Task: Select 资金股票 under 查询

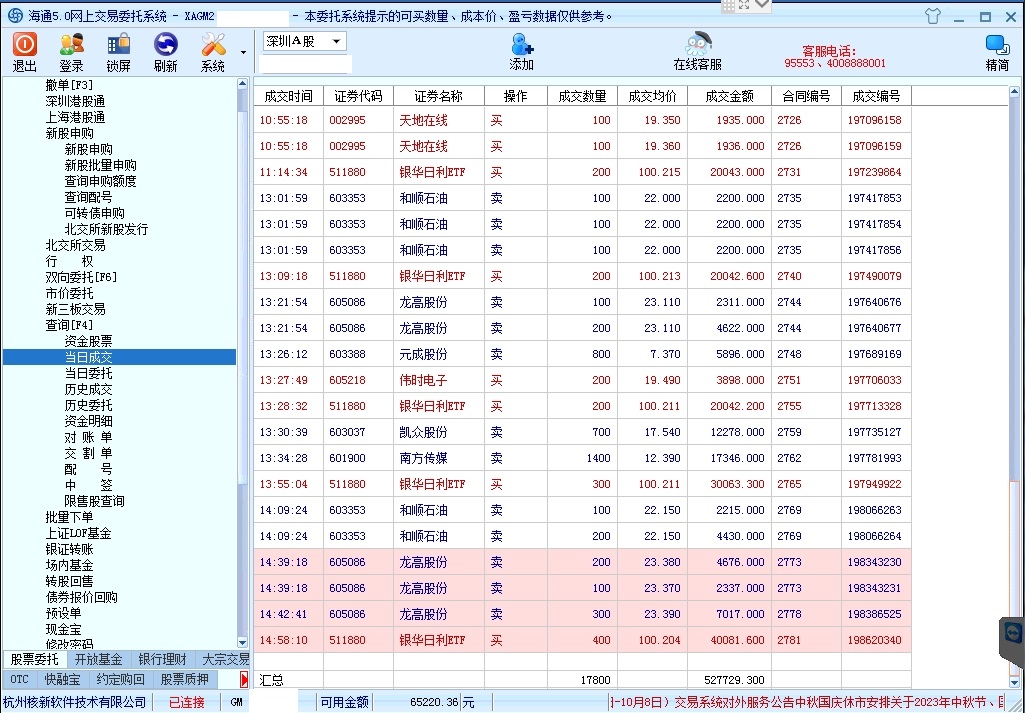Action: pos(88,341)
